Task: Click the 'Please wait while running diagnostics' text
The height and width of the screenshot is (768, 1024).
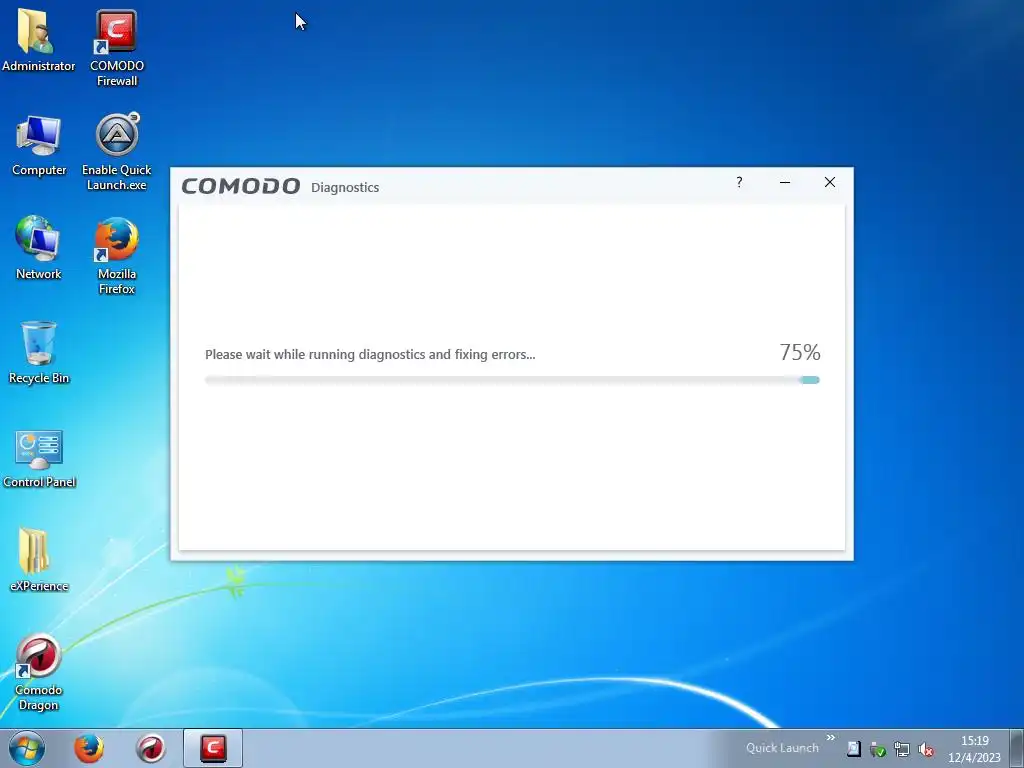Action: coord(370,355)
